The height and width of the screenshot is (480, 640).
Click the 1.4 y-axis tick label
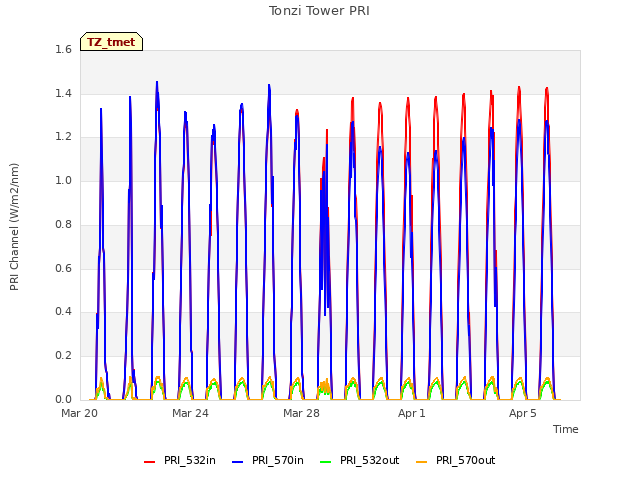coord(63,93)
